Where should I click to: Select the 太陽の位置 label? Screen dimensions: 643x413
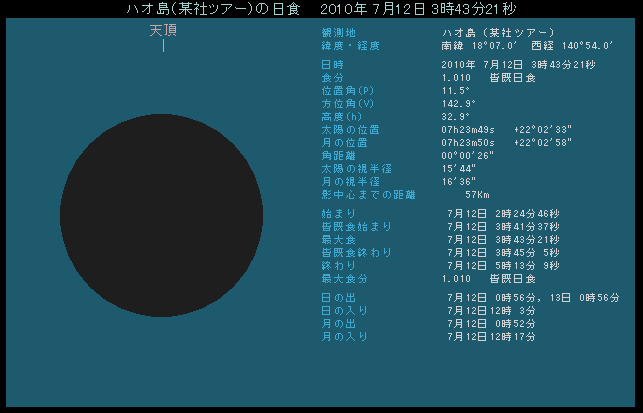336,129
